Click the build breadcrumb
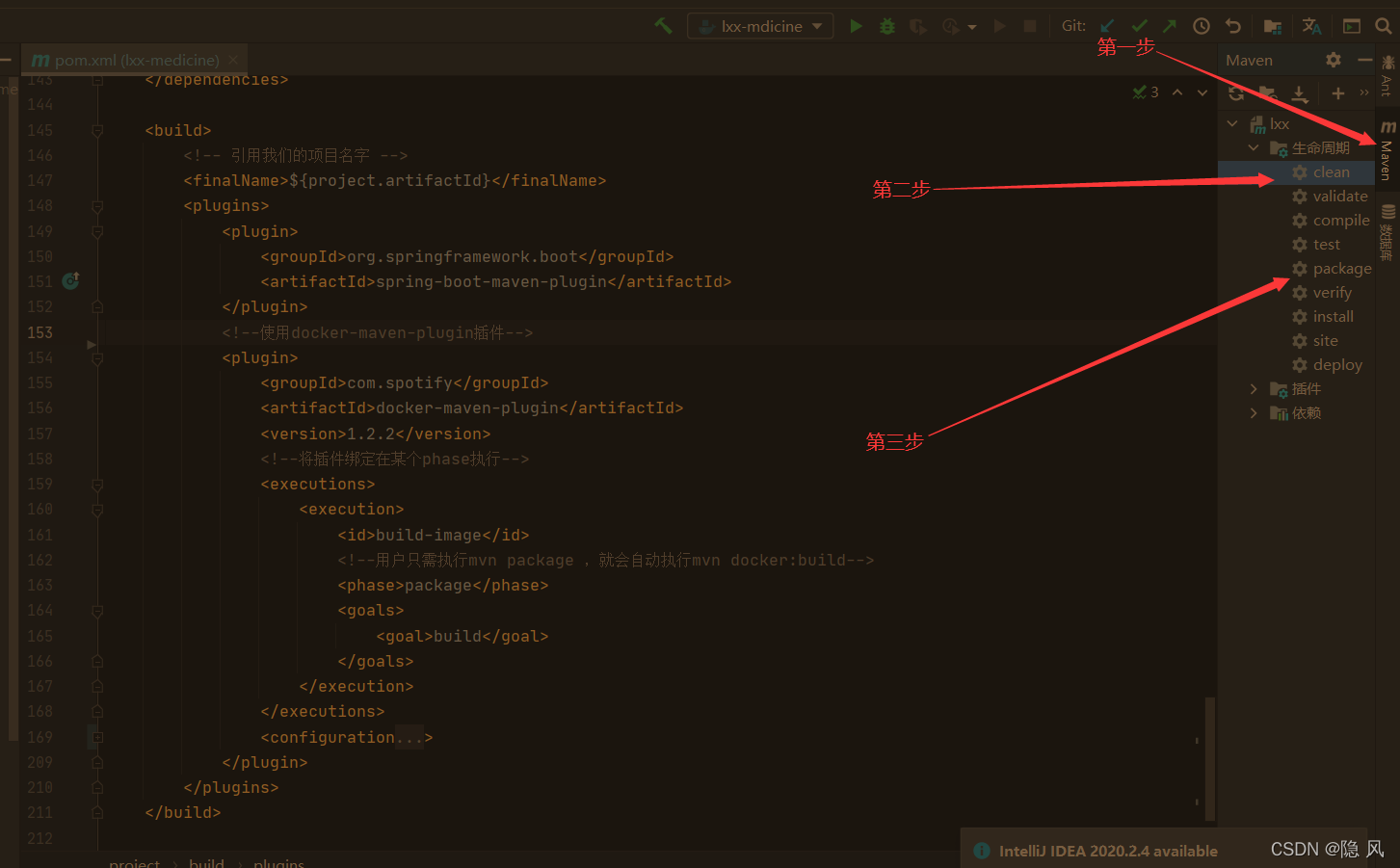1400x868 pixels. [x=206, y=862]
